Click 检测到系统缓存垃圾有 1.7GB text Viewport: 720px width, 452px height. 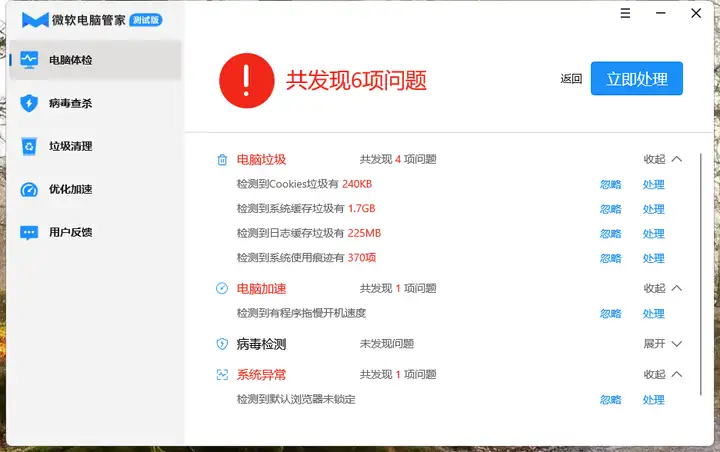coord(306,209)
